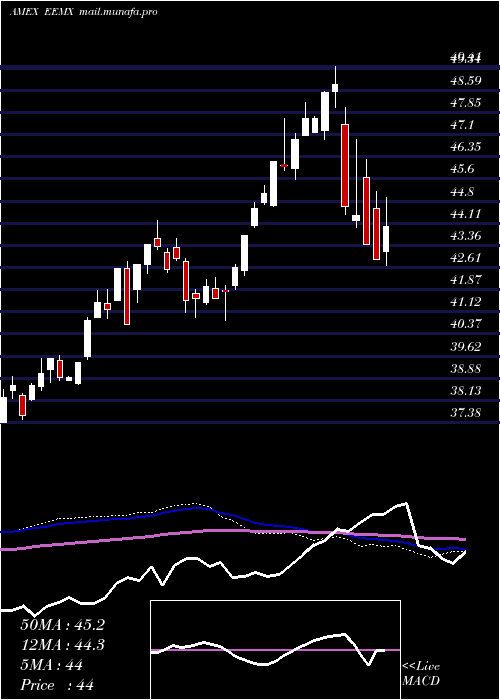
Task: Click the 41.12 price axis label
Action: pos(466,302)
